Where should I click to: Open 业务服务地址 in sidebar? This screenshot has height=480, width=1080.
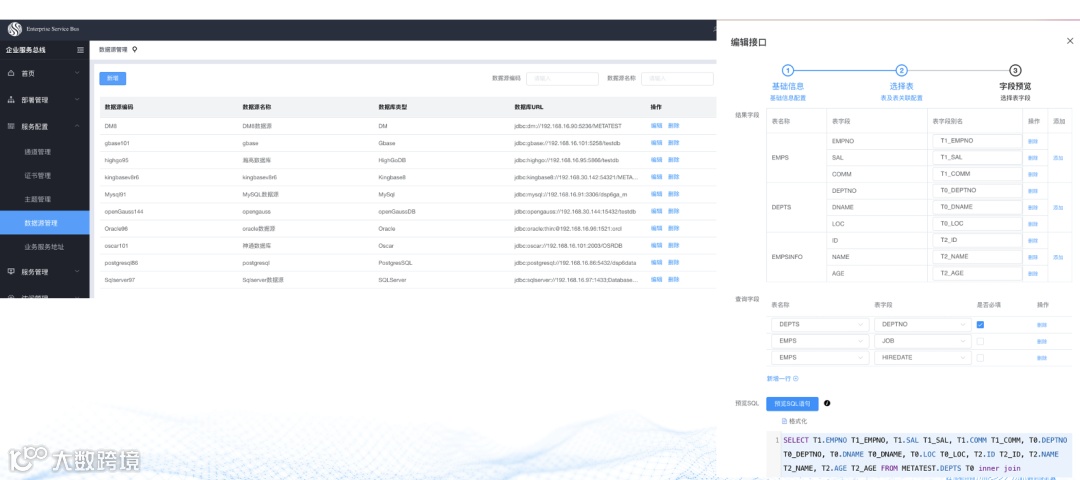(45, 247)
